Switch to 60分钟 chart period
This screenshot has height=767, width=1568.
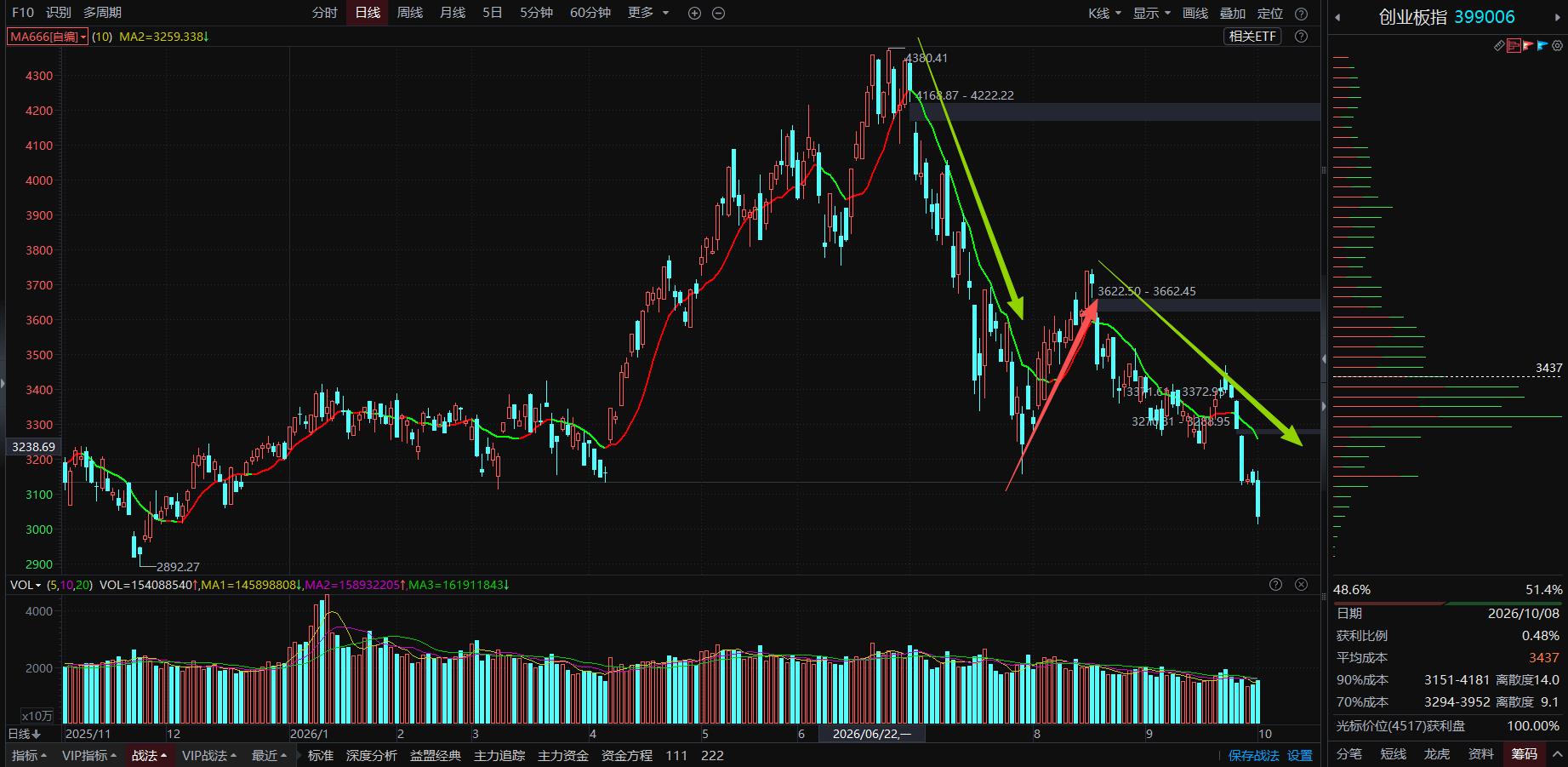point(590,13)
